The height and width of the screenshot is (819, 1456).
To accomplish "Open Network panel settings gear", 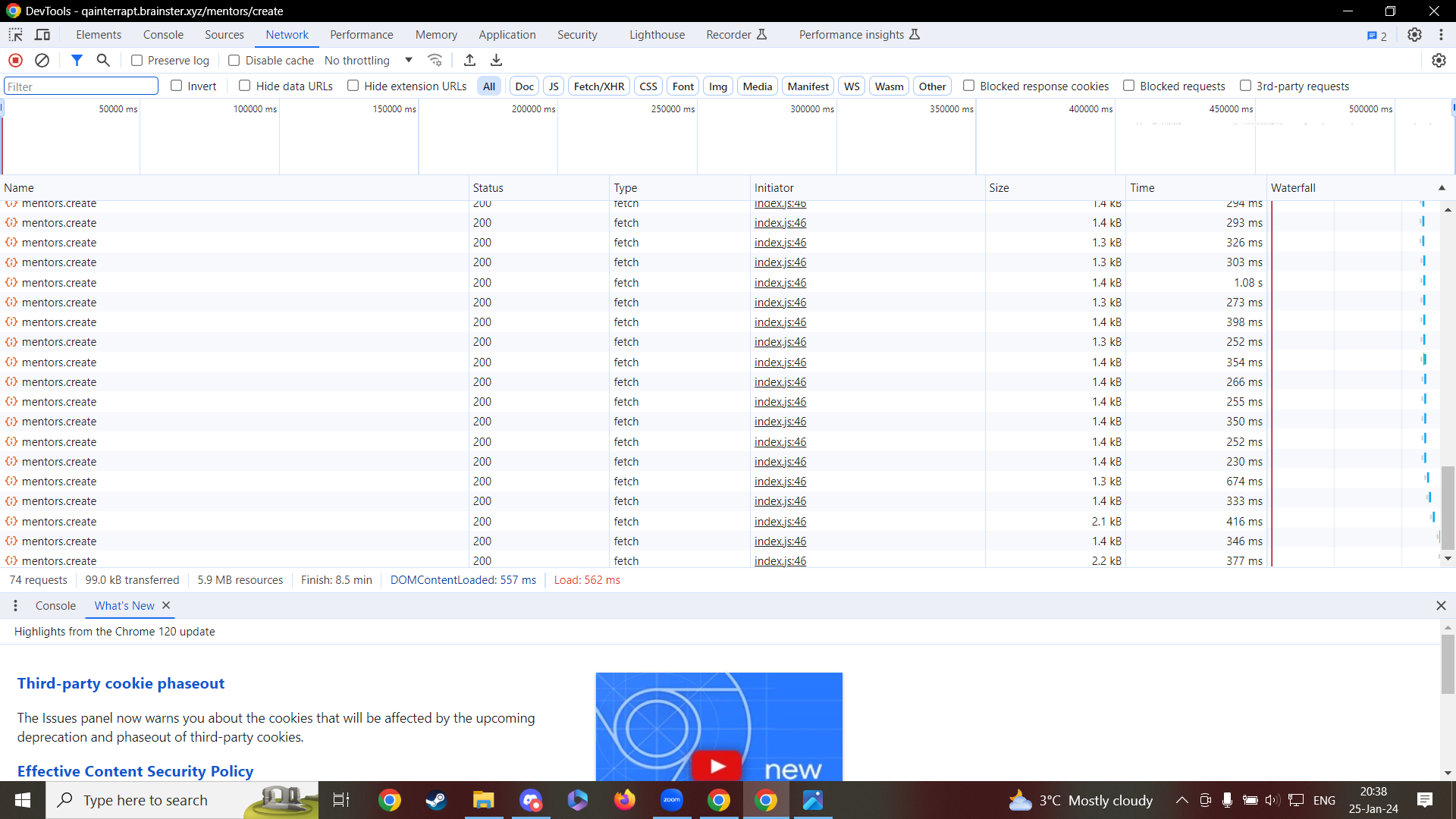I will [1439, 60].
